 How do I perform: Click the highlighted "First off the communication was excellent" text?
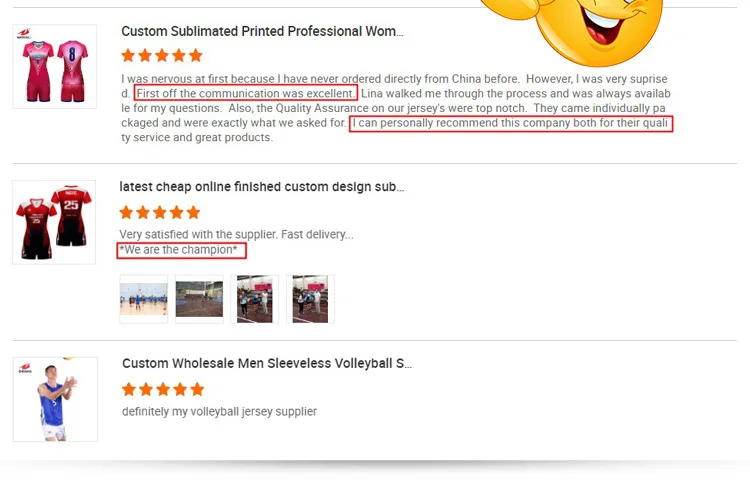point(246,93)
